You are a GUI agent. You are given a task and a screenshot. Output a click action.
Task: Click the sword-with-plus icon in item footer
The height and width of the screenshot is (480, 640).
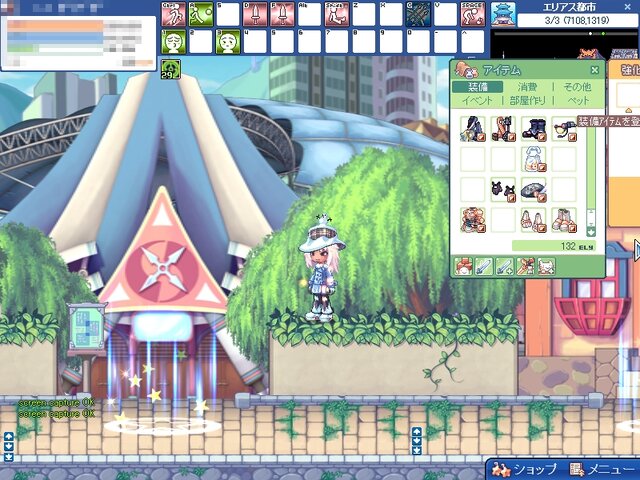pyautogui.click(x=504, y=267)
